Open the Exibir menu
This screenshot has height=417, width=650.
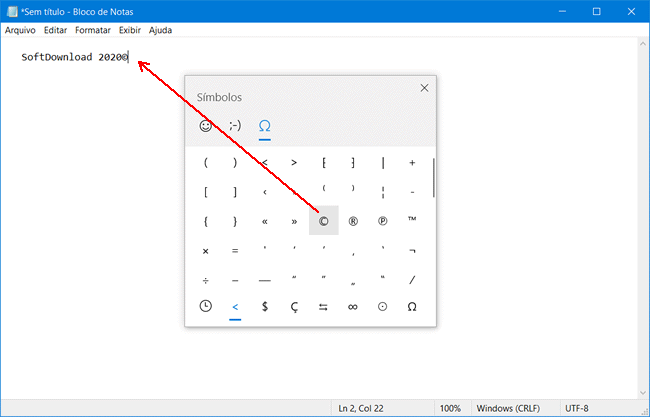[130, 30]
